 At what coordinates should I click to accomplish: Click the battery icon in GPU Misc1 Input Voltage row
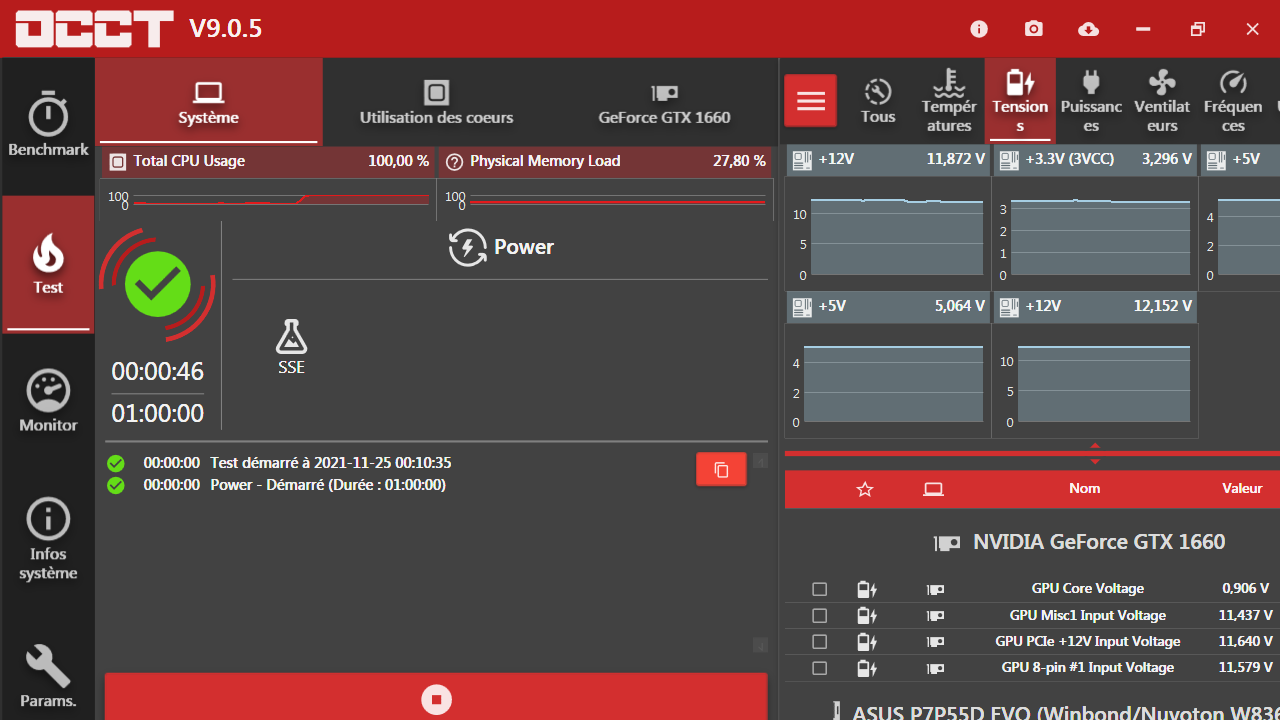click(867, 615)
